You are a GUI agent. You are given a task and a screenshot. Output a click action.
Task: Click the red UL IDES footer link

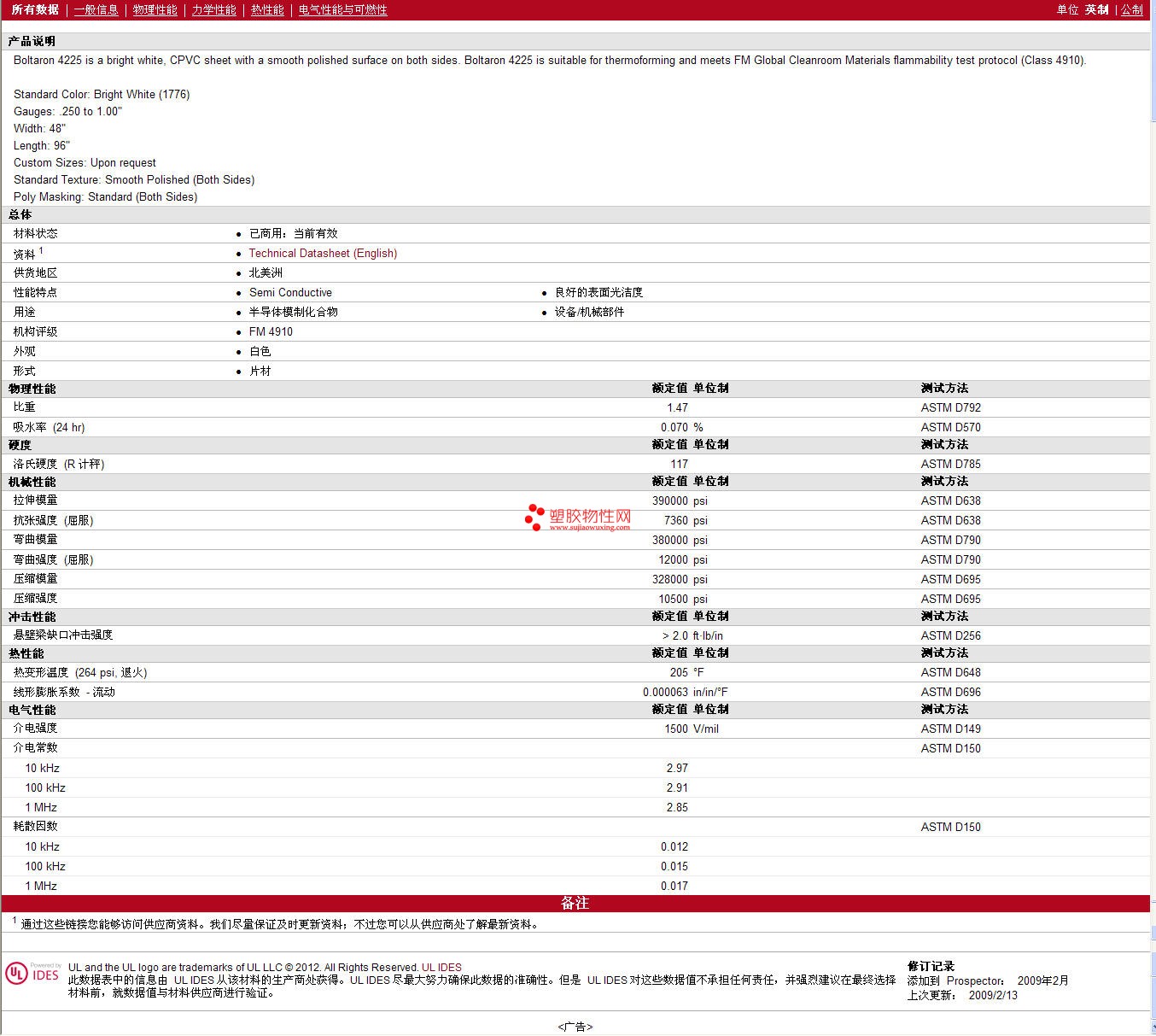click(x=441, y=968)
